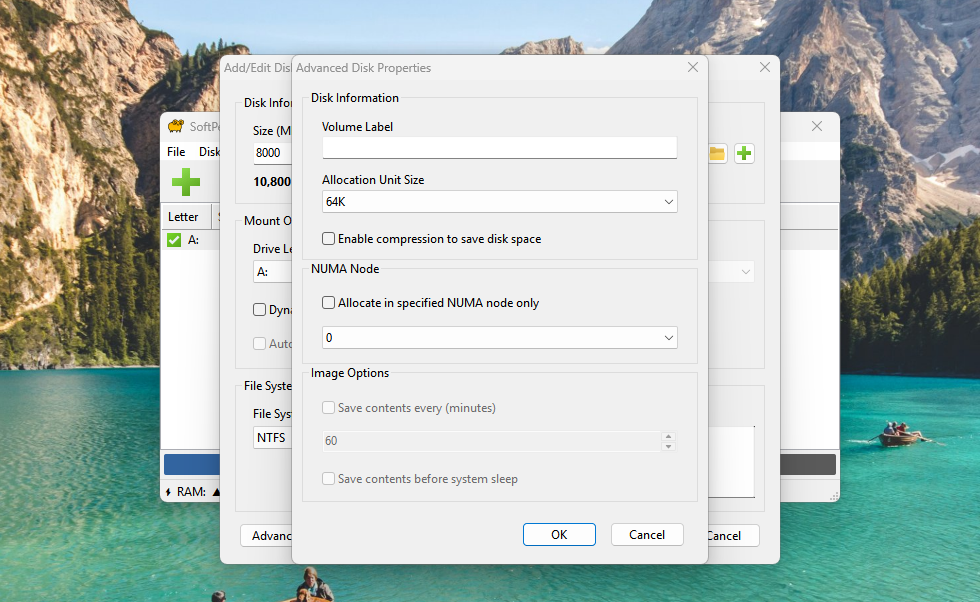This screenshot has height=602, width=980.
Task: Click Cancel in Advanced Disk Properties dialog
Action: click(x=647, y=535)
